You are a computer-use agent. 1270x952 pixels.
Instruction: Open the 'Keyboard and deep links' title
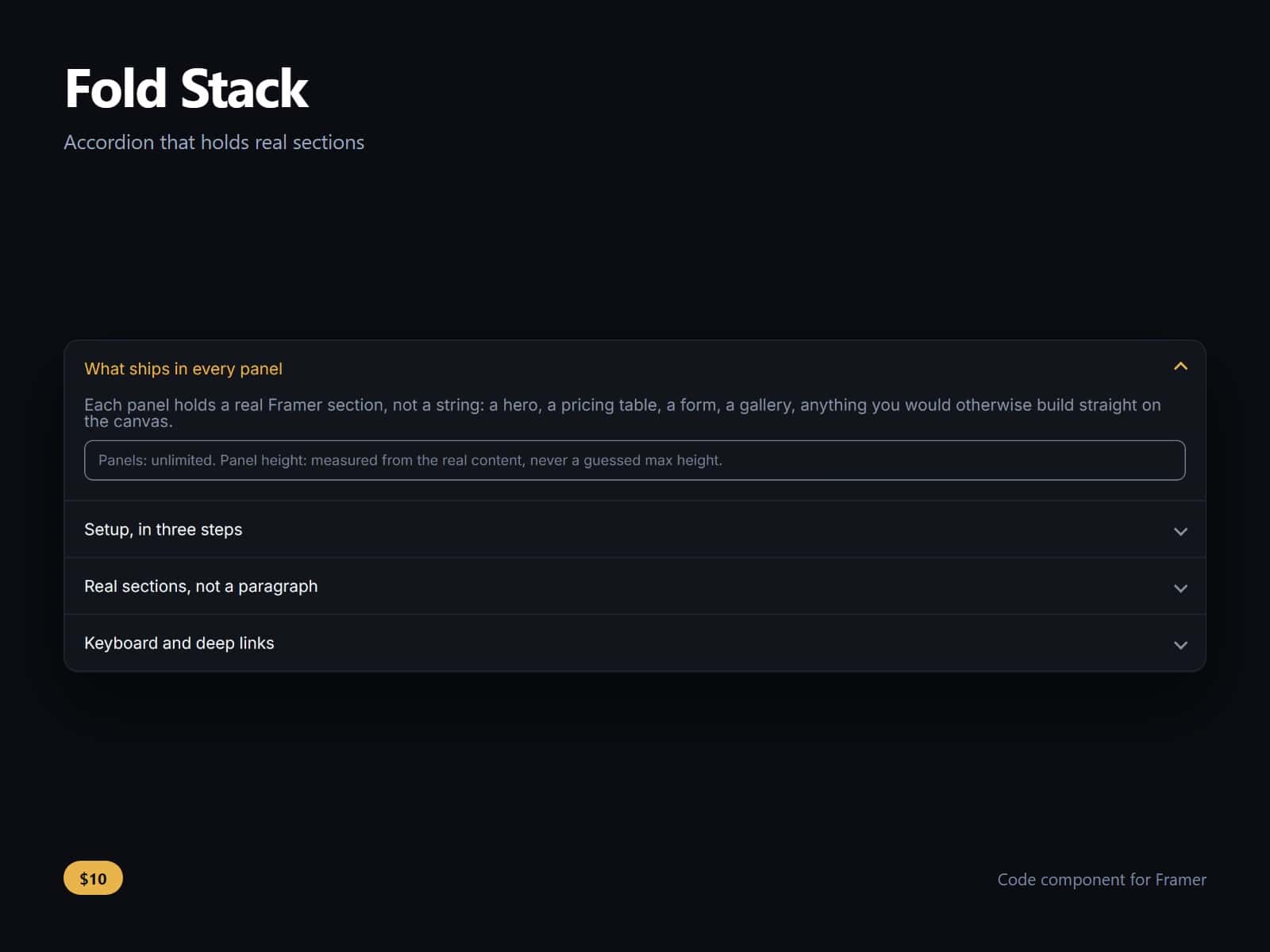click(x=179, y=643)
